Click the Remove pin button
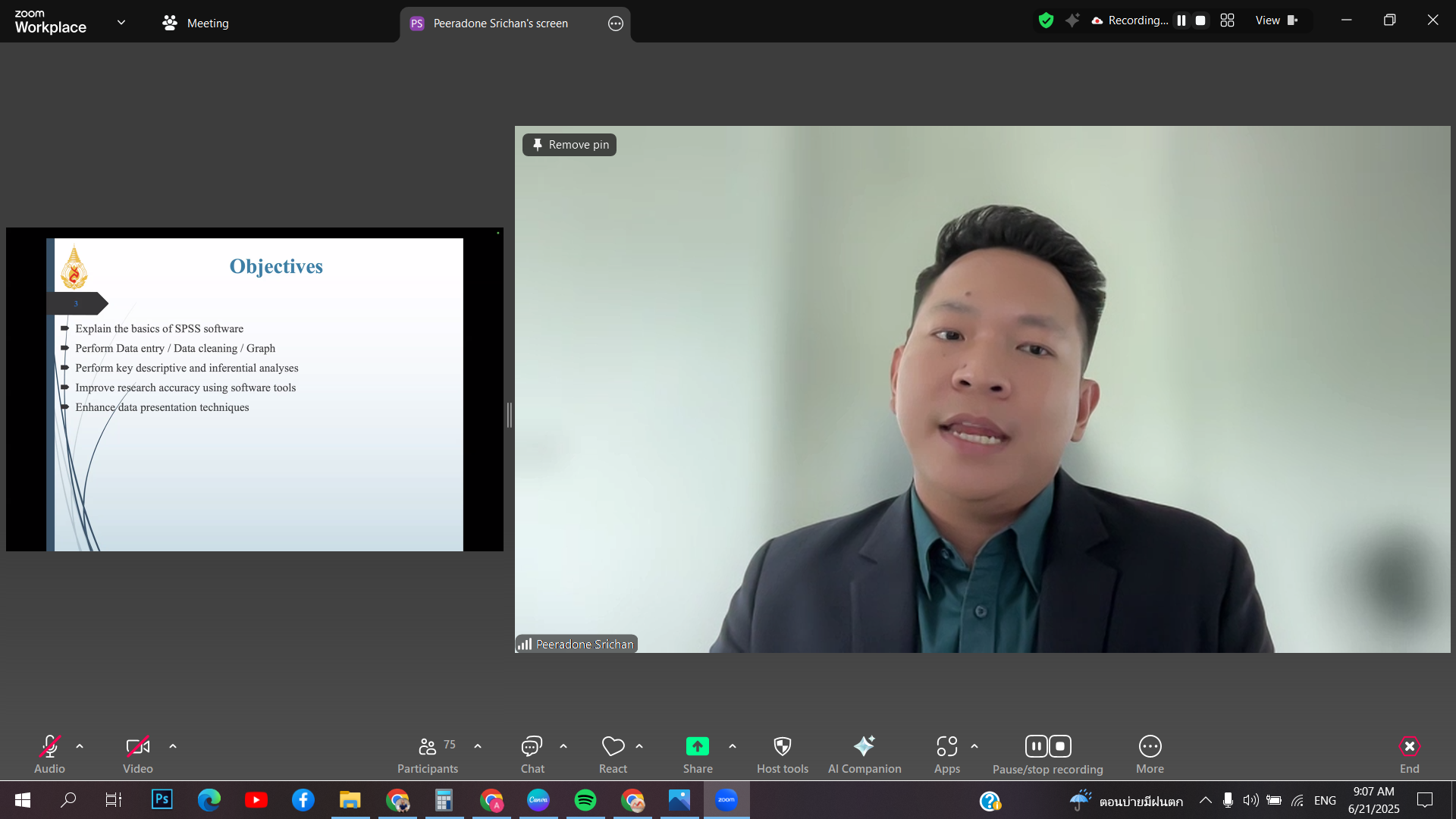Viewport: 1456px width, 819px height. click(570, 145)
